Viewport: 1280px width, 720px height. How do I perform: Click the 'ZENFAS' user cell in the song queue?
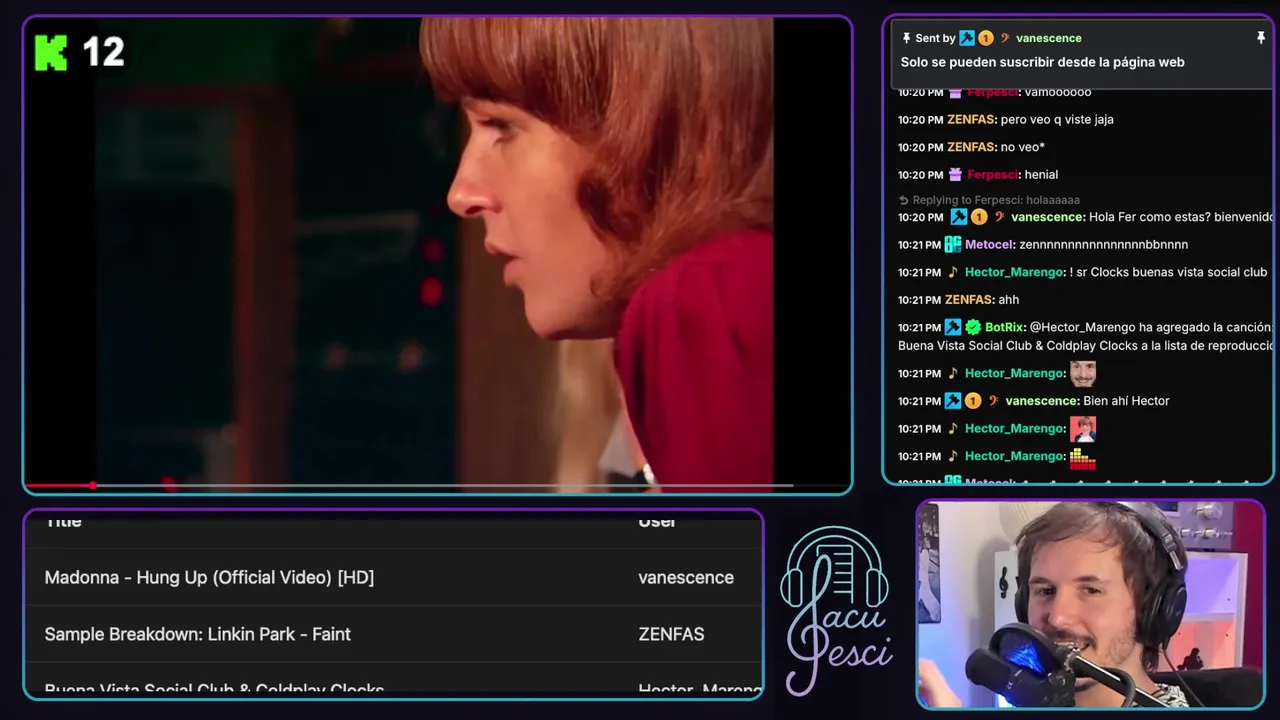click(x=671, y=634)
